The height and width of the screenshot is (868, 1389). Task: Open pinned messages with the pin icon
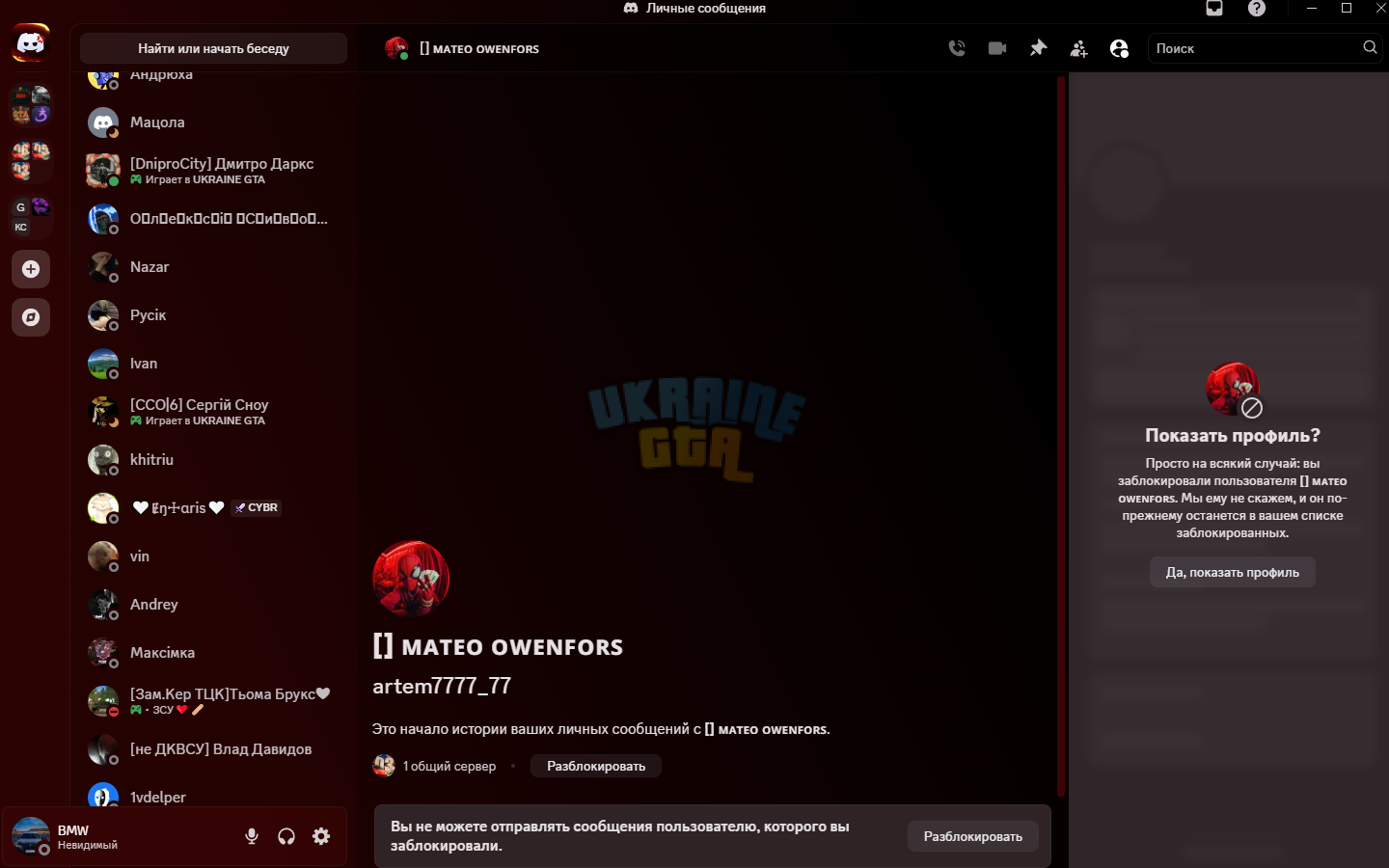pyautogui.click(x=1038, y=48)
